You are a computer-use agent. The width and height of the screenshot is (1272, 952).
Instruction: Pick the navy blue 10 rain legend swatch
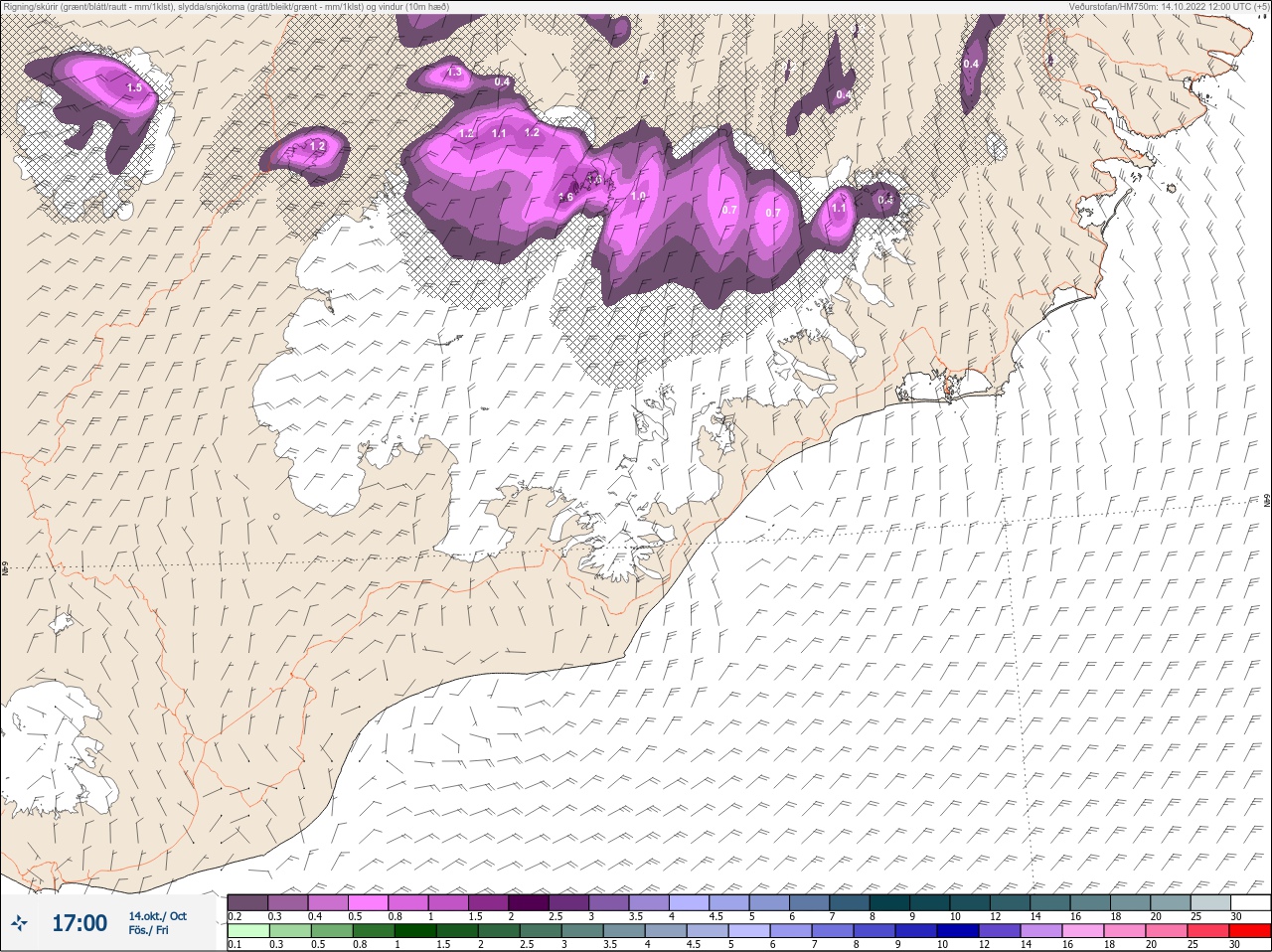[x=958, y=931]
